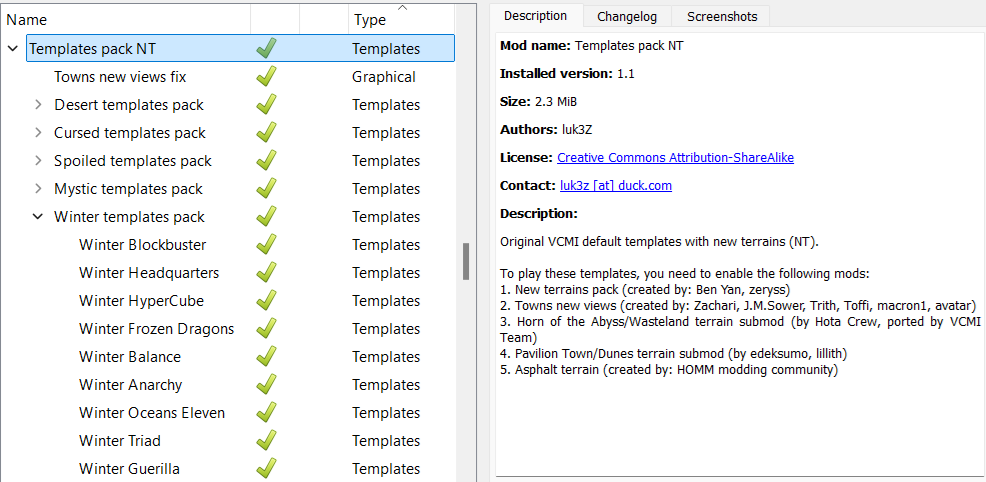
Task: Click green checkmark for Towns new views fix
Action: click(x=266, y=77)
